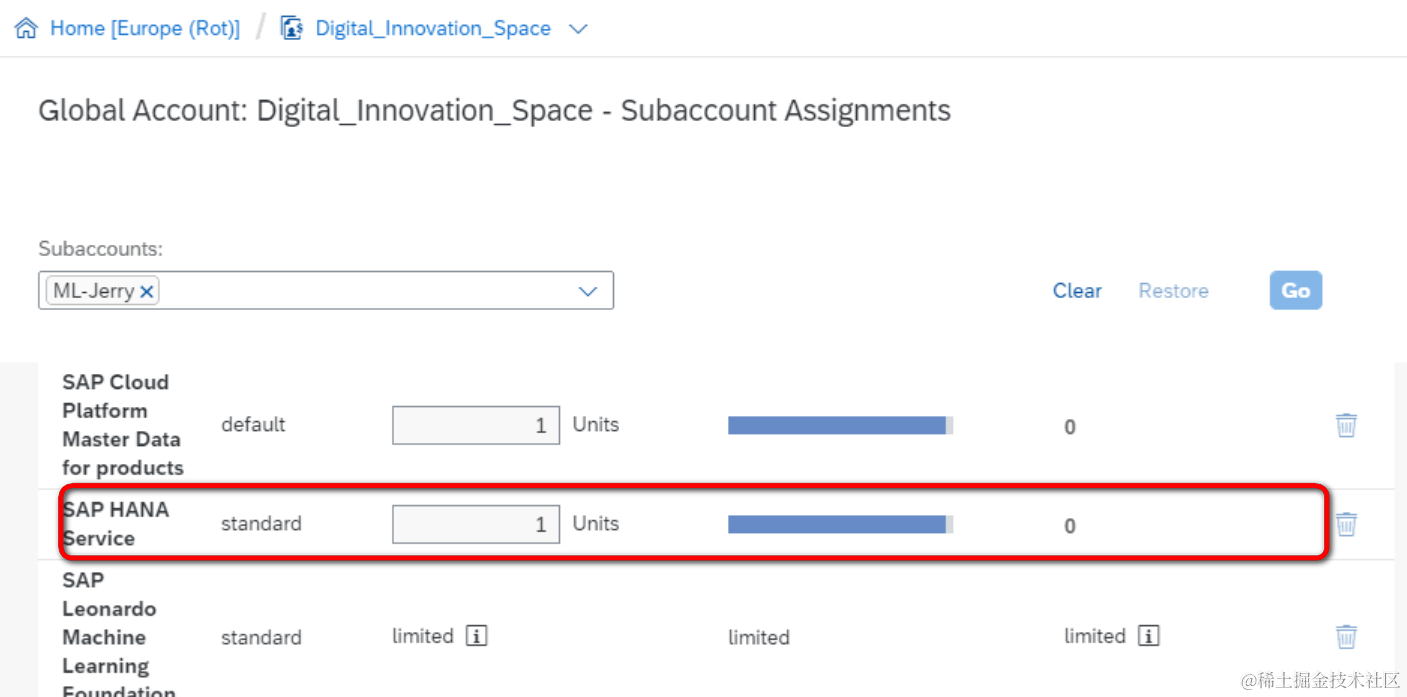
Task: Expand the Digital_Innovation_Space breadcrumb chevron
Action: (x=578, y=29)
